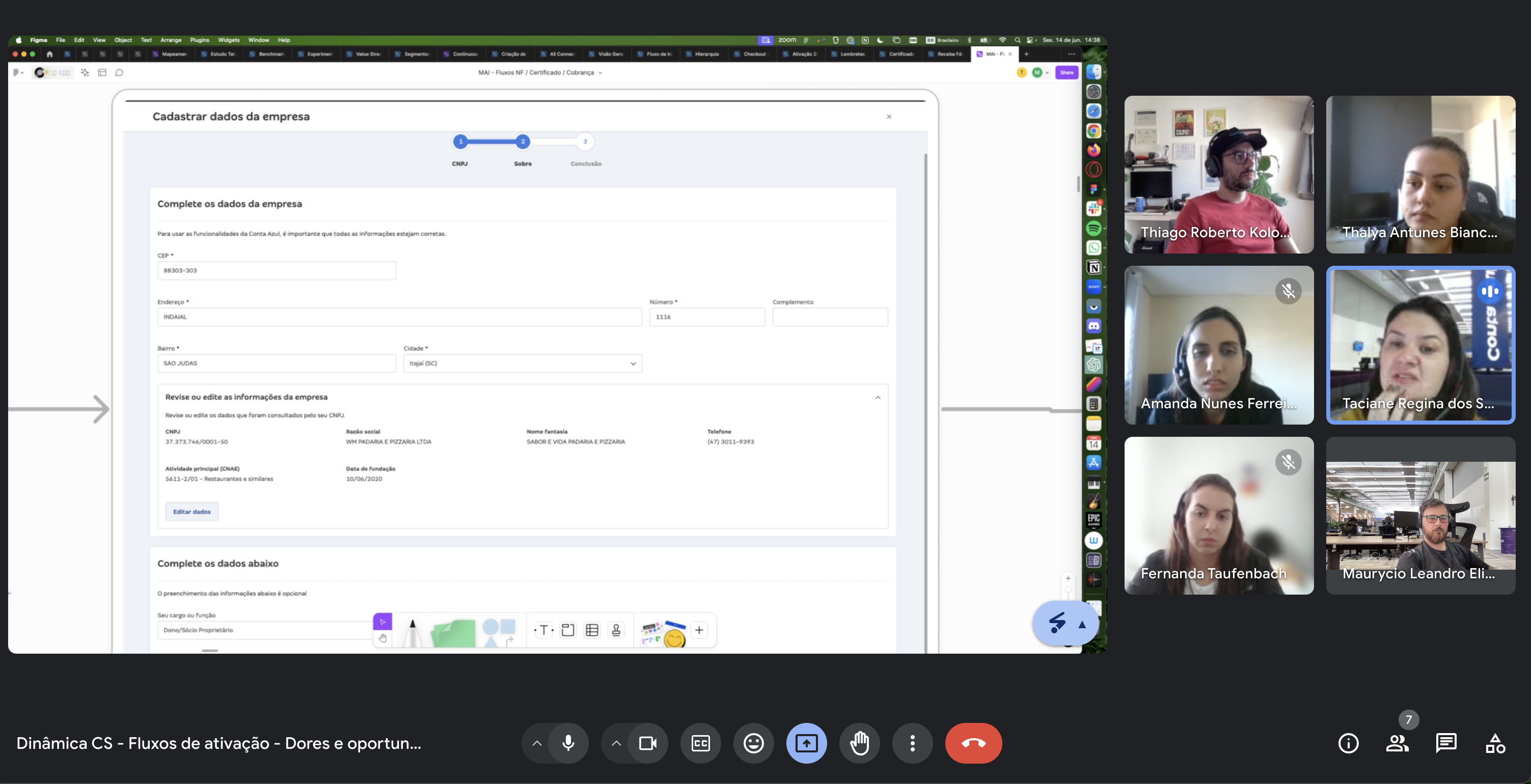
Task: Open the emoji reactions picker
Action: [754, 743]
